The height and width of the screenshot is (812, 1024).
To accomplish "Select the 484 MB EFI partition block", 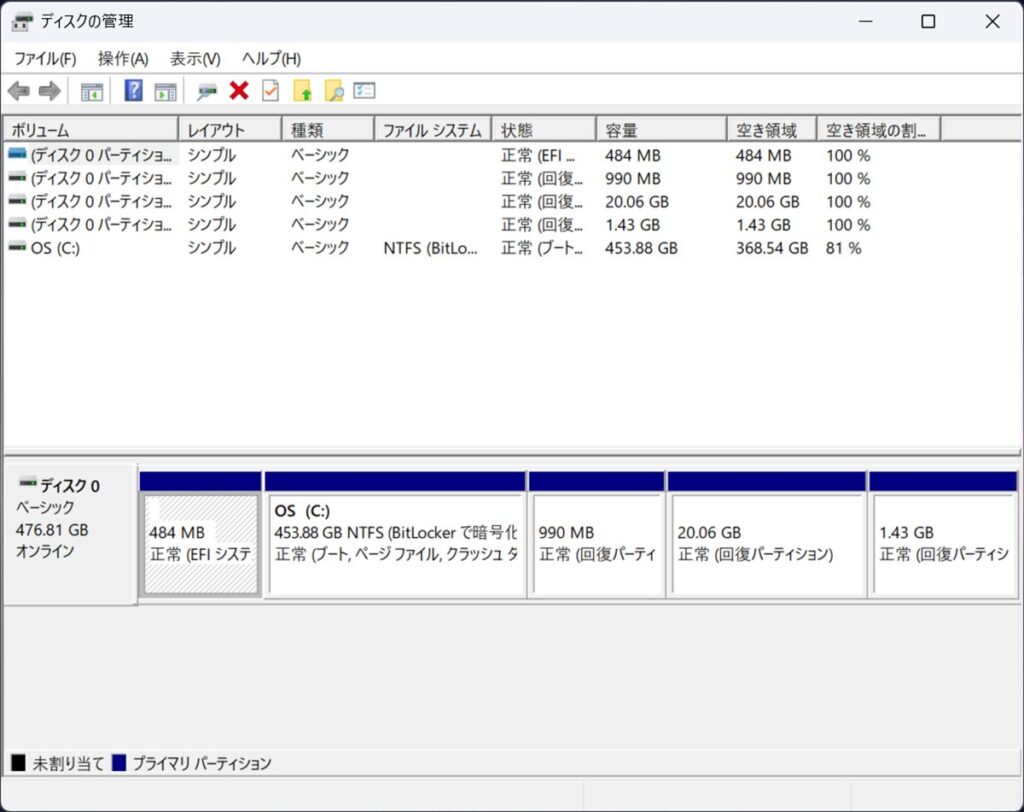I will (x=200, y=544).
